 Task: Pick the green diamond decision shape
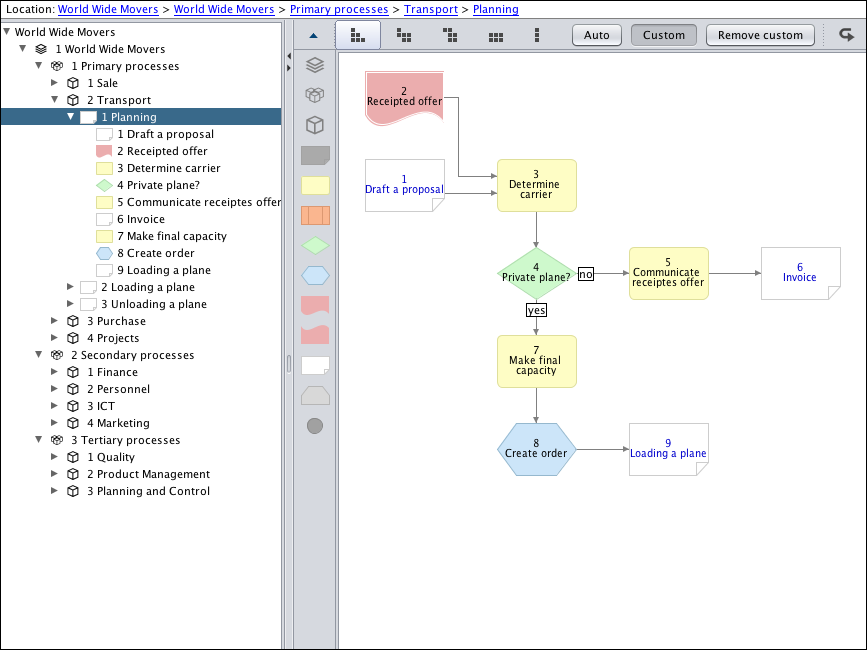315,245
